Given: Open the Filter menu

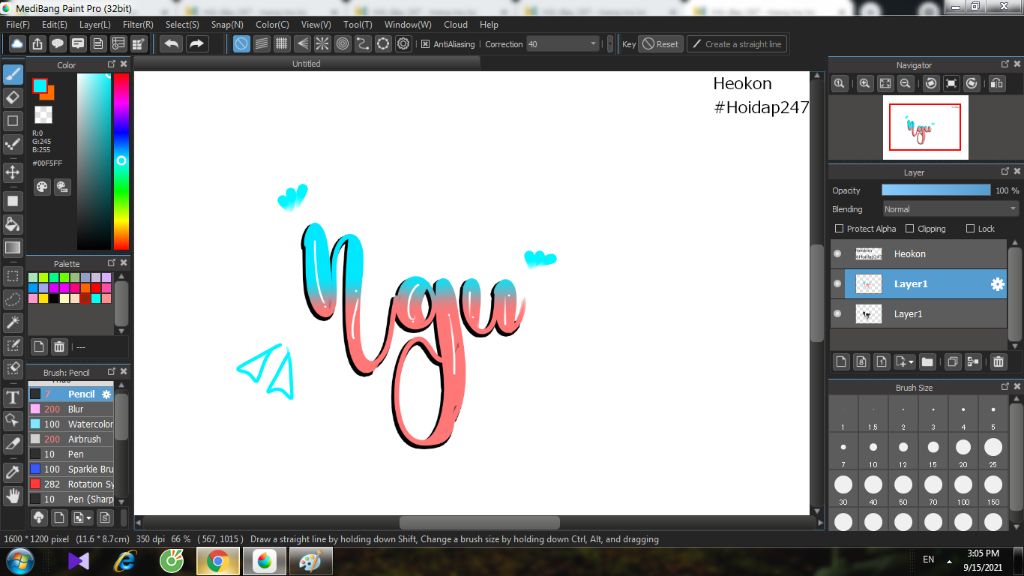Looking at the screenshot, I should (x=138, y=25).
